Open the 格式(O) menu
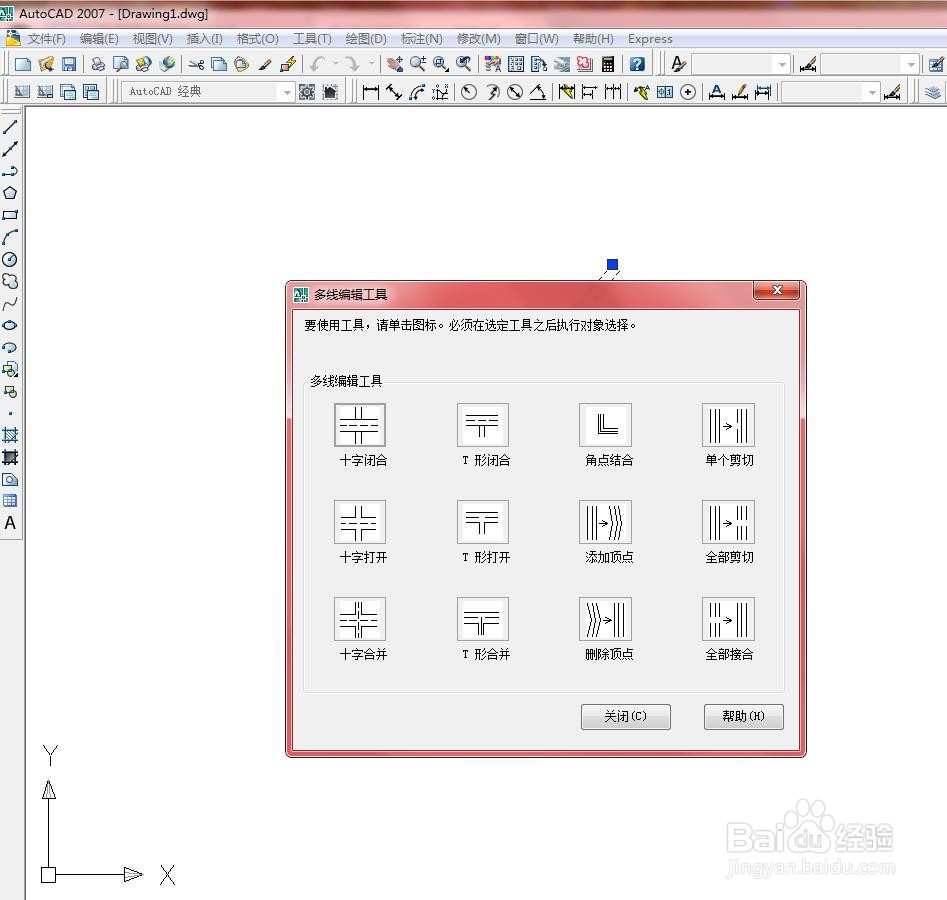The width and height of the screenshot is (947, 900). [257, 39]
